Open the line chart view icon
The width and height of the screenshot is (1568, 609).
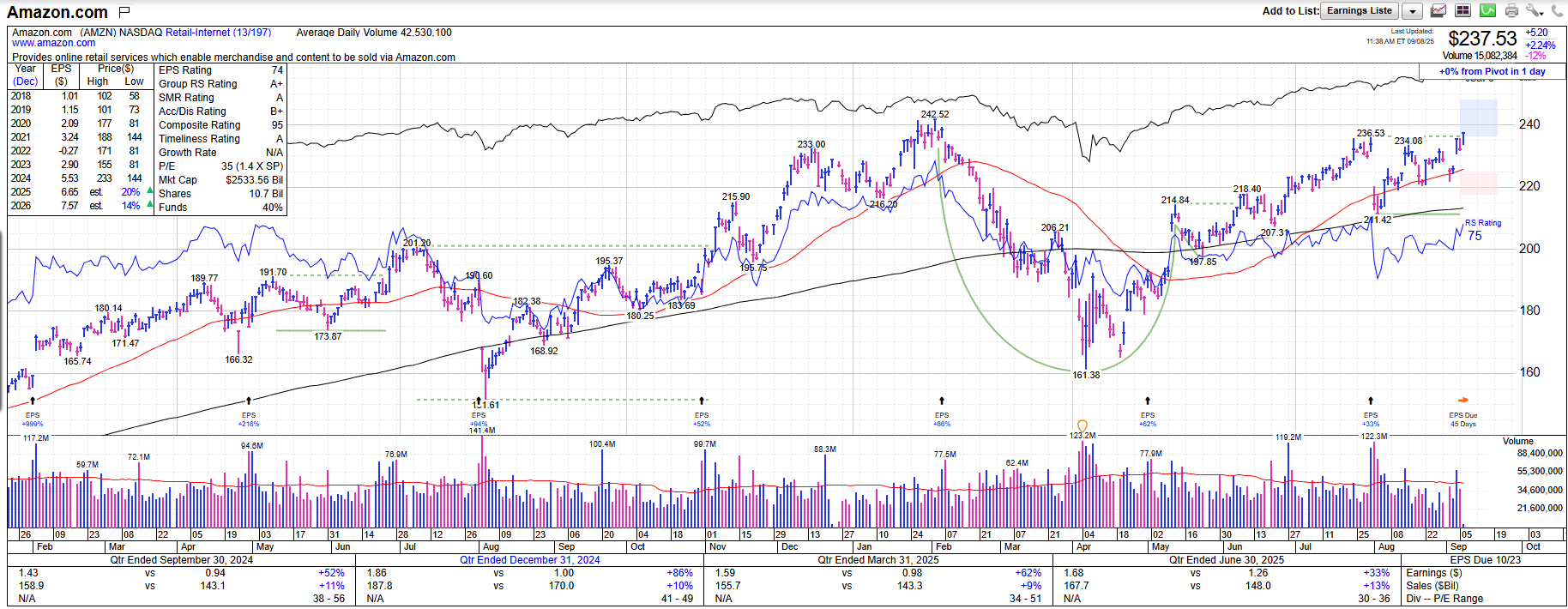(1438, 11)
